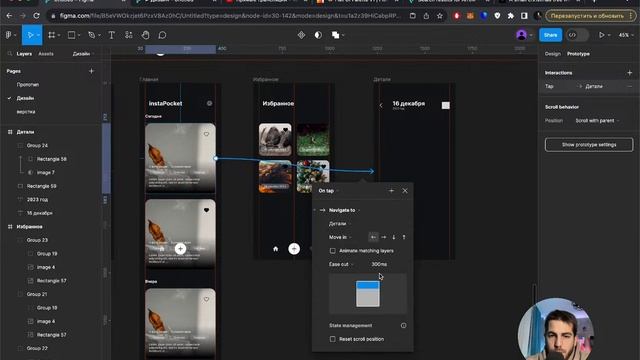Choose left direction for Move in
This screenshot has width=640, height=360.
tap(373, 237)
